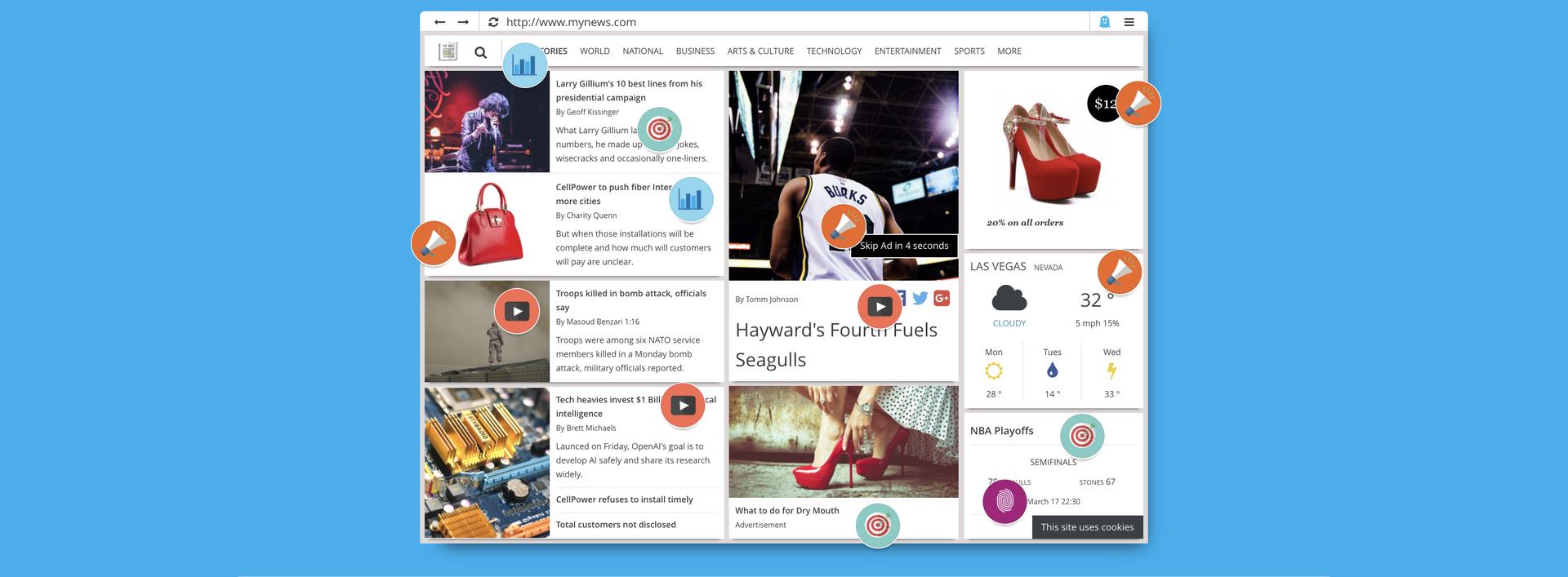Click the red heels photo above Dry Mouth
This screenshot has width=1568, height=577.
(844, 442)
